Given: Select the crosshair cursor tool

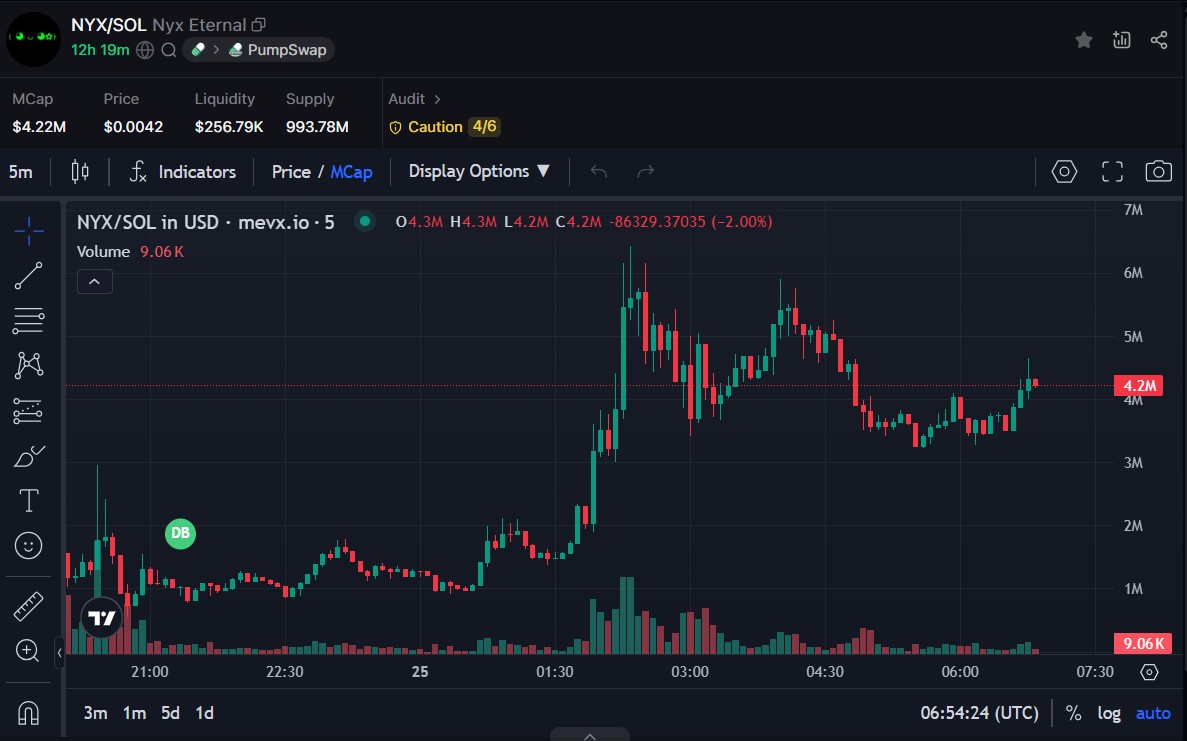Looking at the screenshot, I should [x=29, y=231].
